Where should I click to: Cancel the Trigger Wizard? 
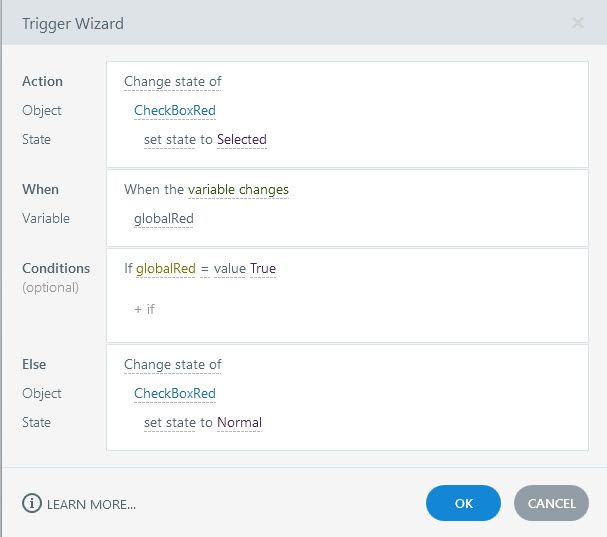(551, 503)
